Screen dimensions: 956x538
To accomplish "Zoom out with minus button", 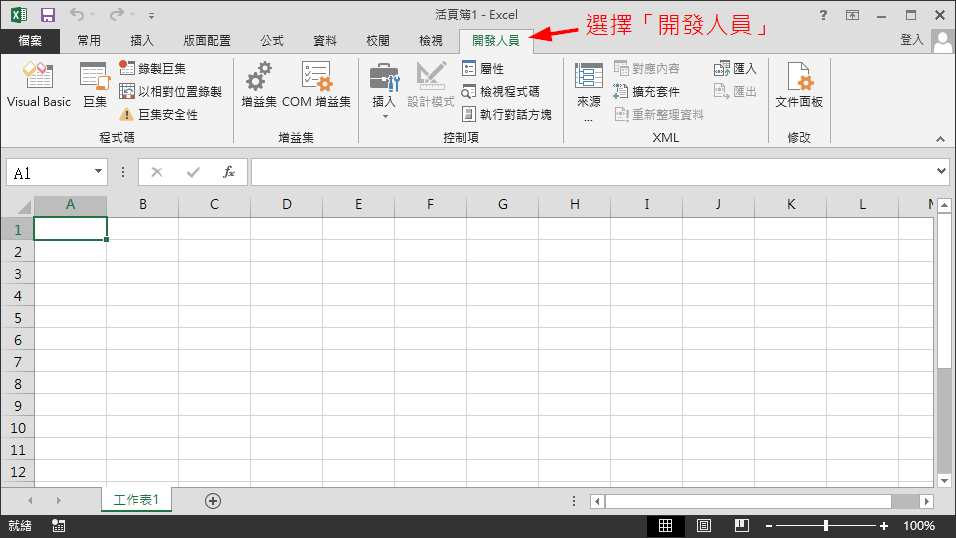I will click(769, 526).
